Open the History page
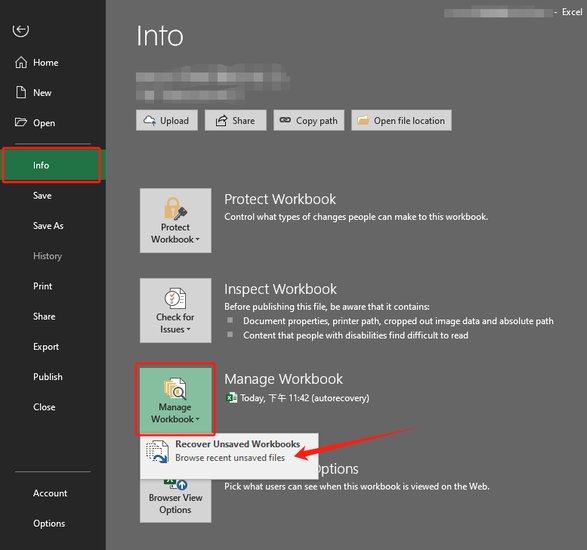This screenshot has height=550, width=587. click(x=53, y=256)
